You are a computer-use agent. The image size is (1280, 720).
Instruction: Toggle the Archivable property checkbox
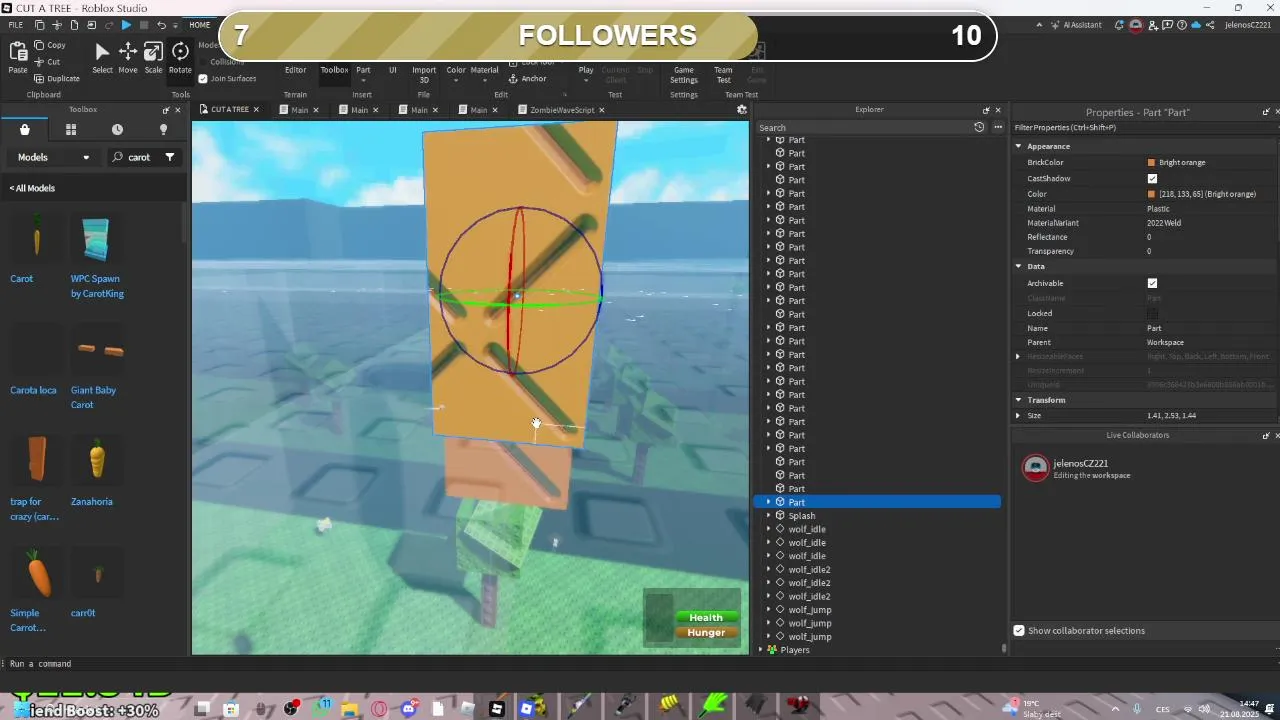tap(1152, 284)
